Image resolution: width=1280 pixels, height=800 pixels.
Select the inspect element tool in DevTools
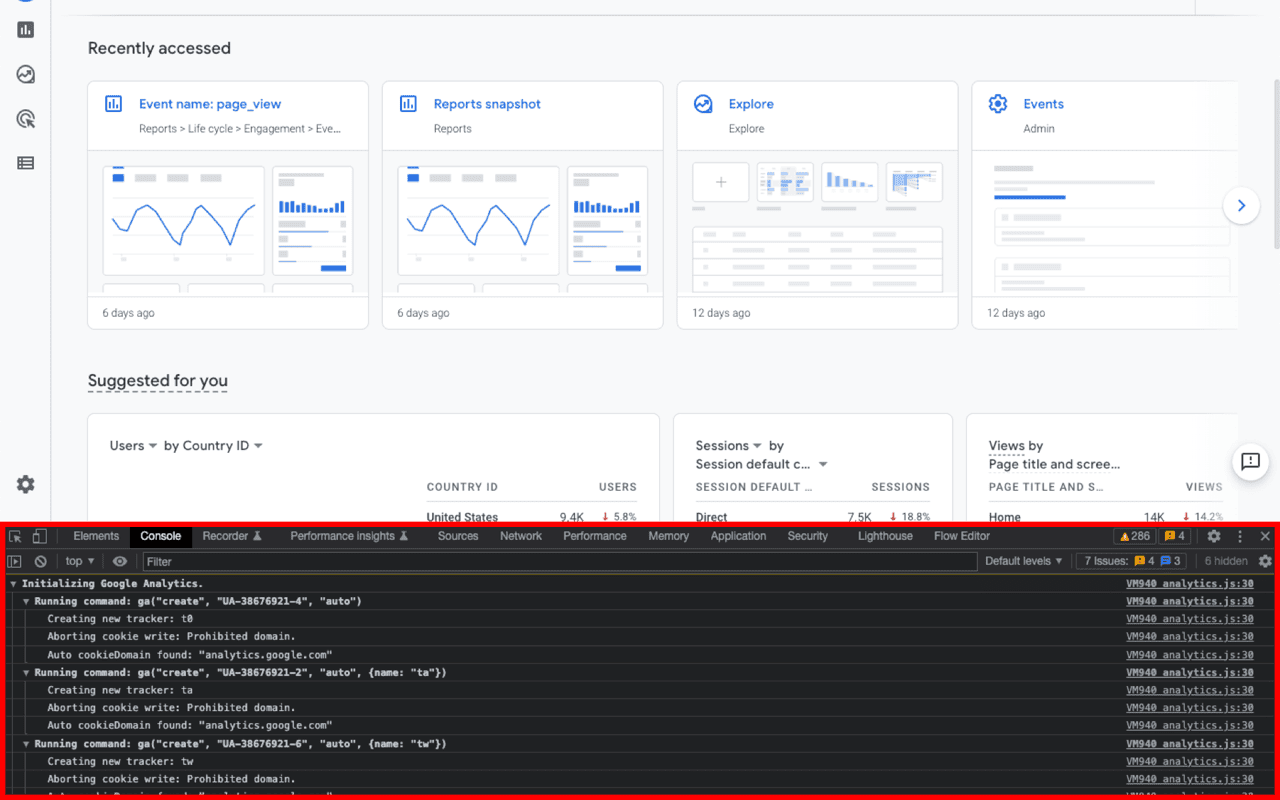[15, 536]
